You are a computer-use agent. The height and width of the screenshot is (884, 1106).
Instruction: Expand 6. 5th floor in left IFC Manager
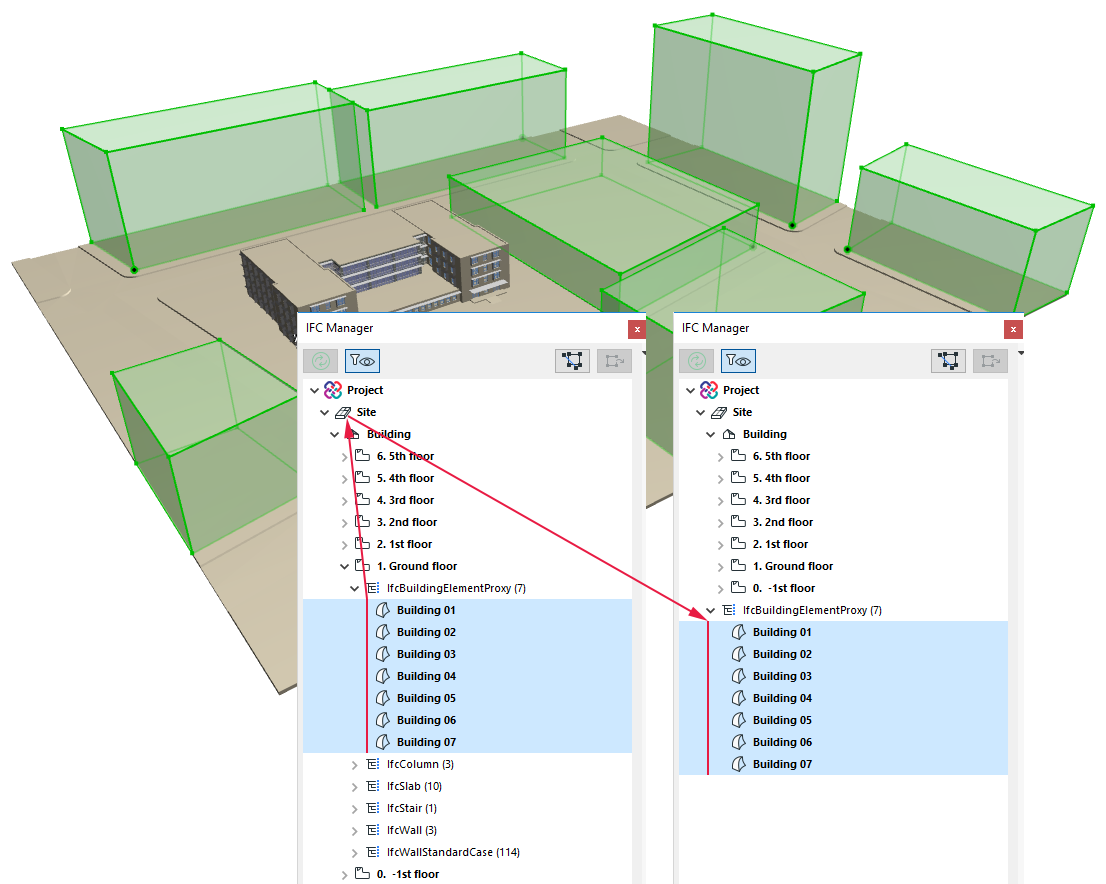pos(344,457)
